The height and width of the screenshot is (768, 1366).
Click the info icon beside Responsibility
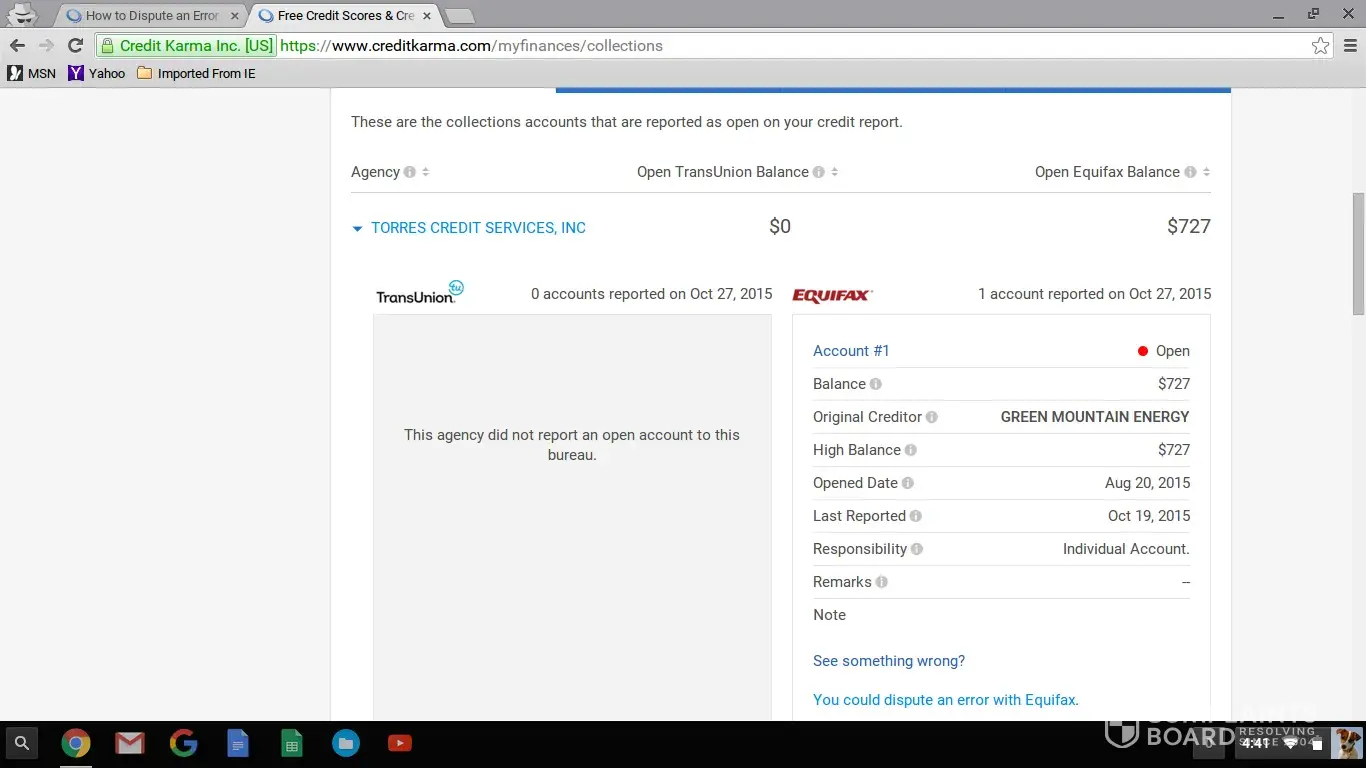point(917,549)
